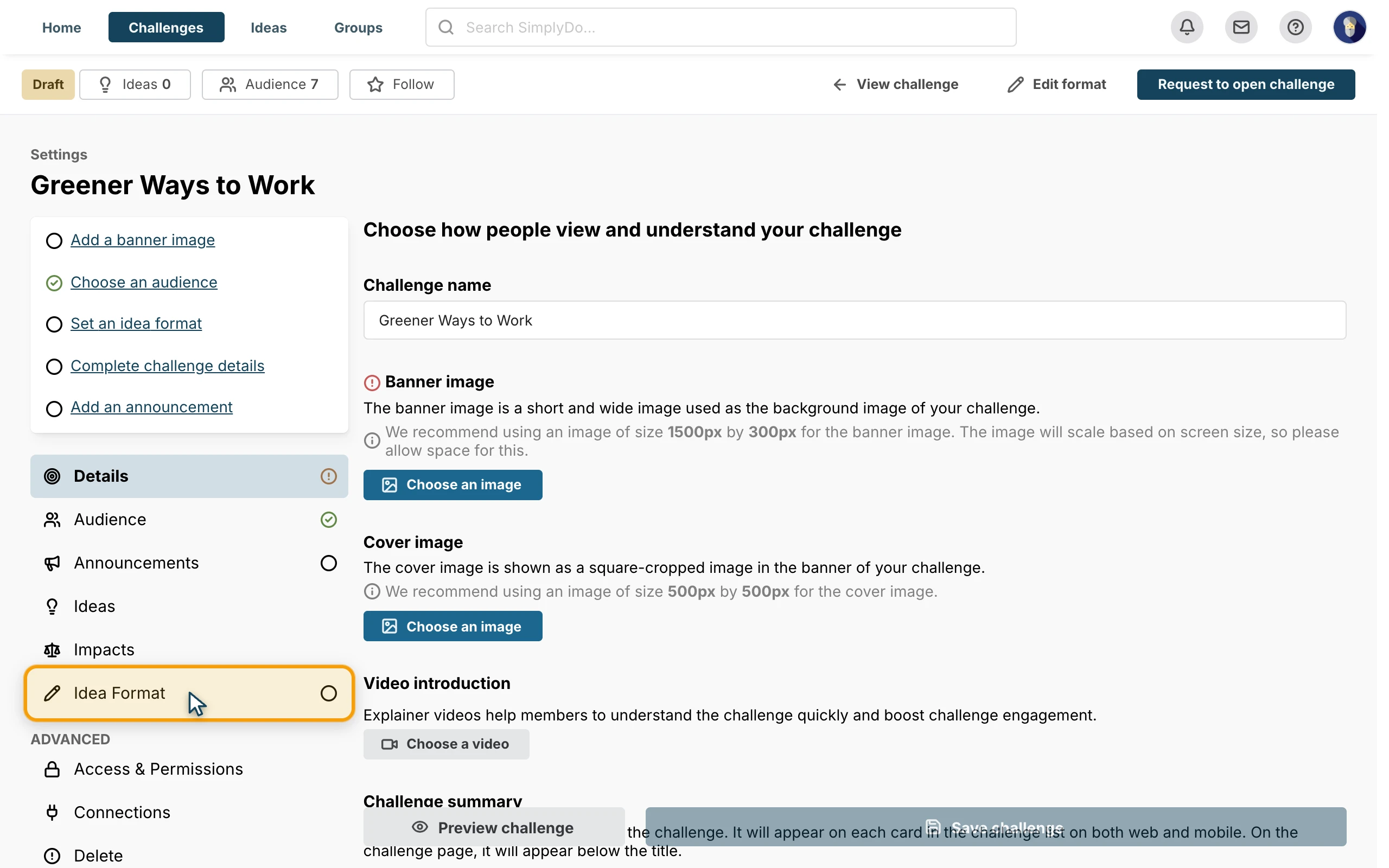Screen dimensions: 1389x868
Task: Click the Idea Format status circle
Action: pyautogui.click(x=328, y=693)
